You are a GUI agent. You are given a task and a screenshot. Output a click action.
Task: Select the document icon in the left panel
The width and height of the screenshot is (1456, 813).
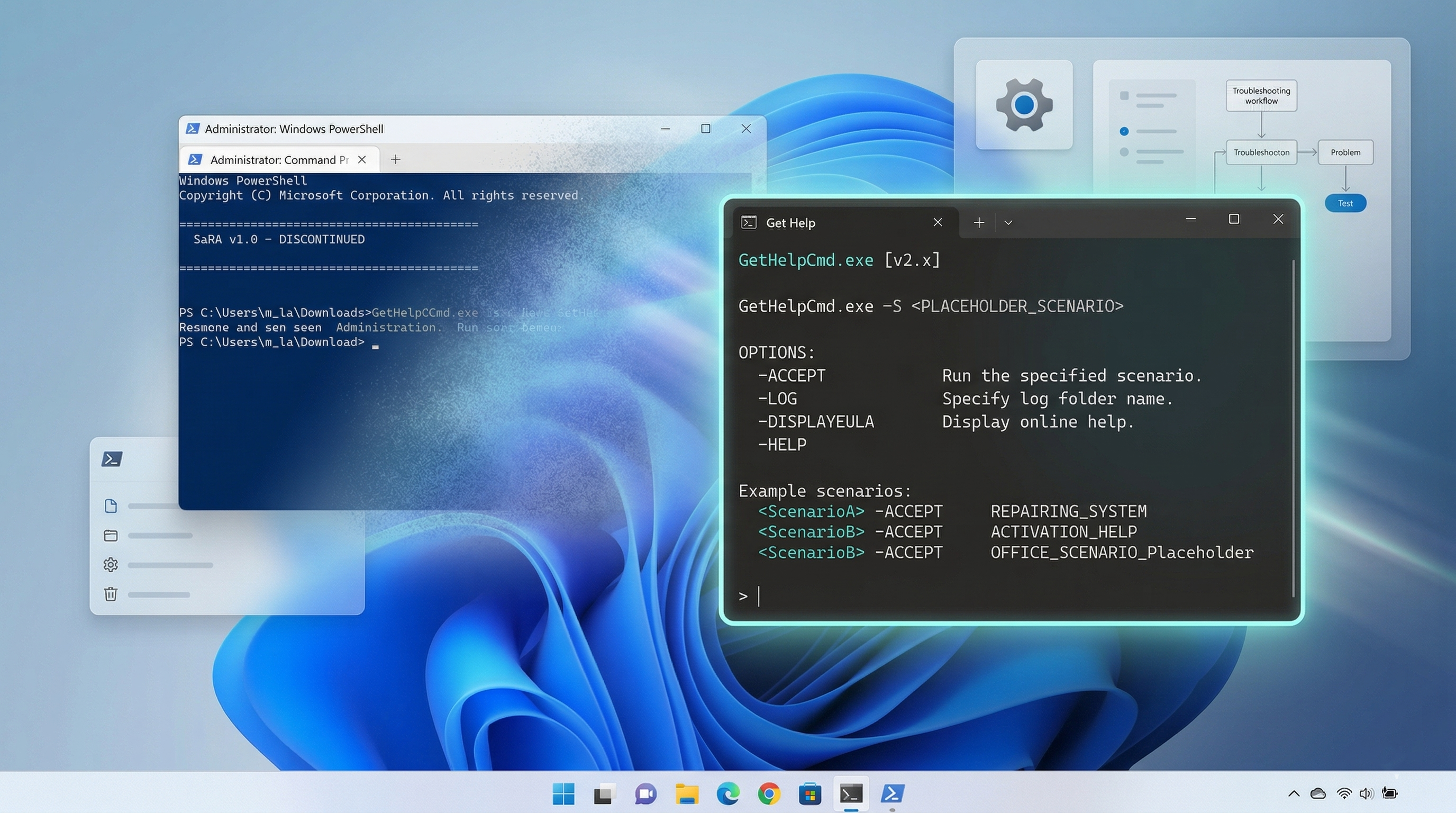point(111,506)
